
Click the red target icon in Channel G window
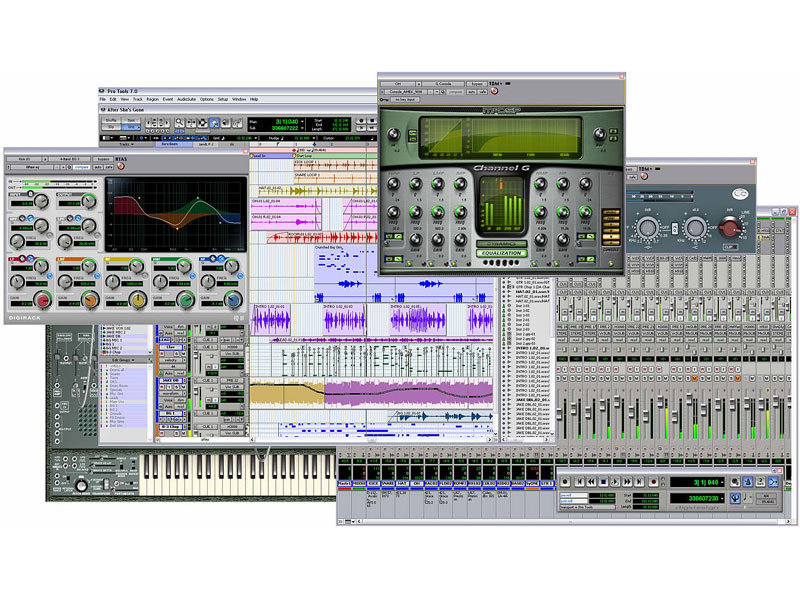494,91
